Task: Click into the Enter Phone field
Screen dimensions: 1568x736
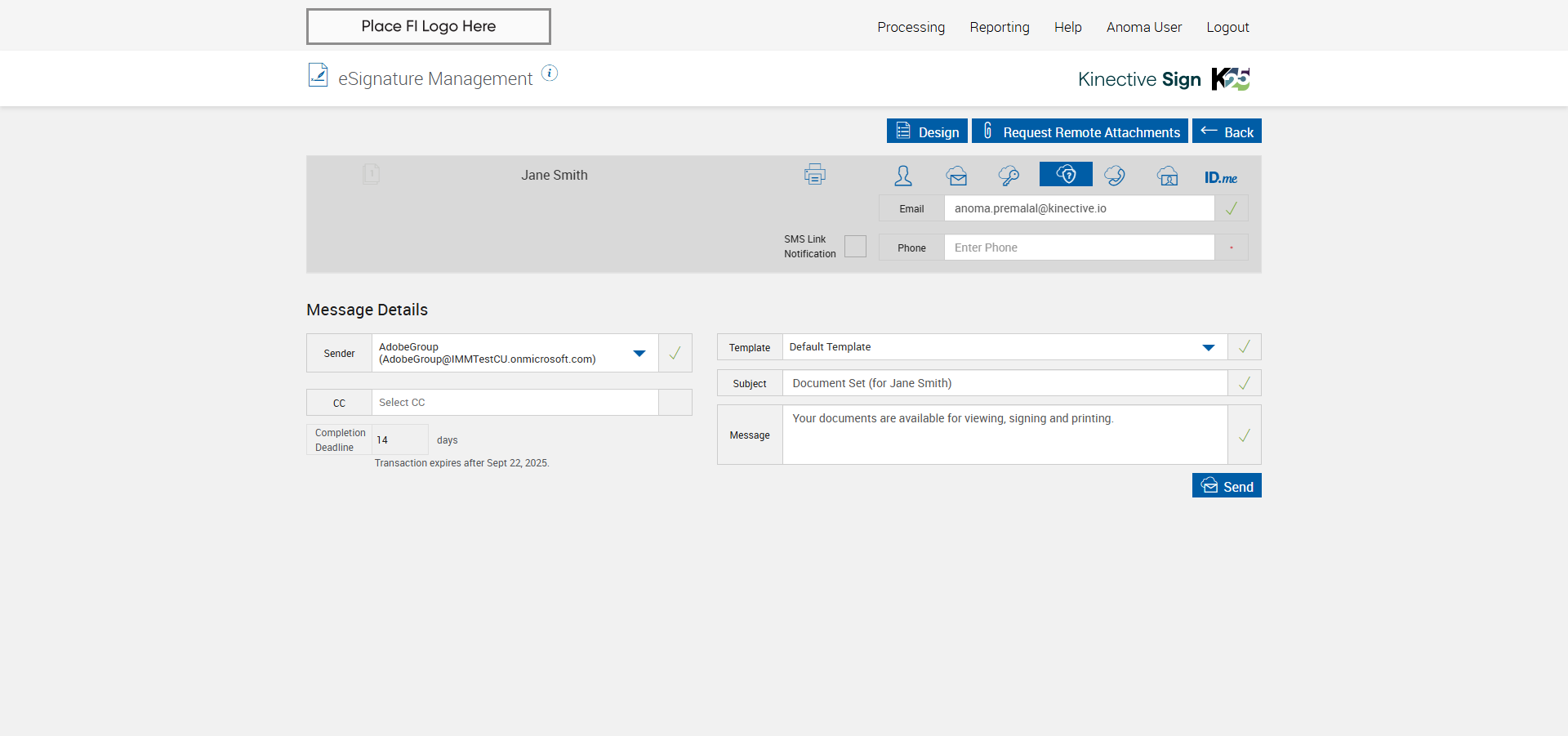Action: pyautogui.click(x=1078, y=248)
